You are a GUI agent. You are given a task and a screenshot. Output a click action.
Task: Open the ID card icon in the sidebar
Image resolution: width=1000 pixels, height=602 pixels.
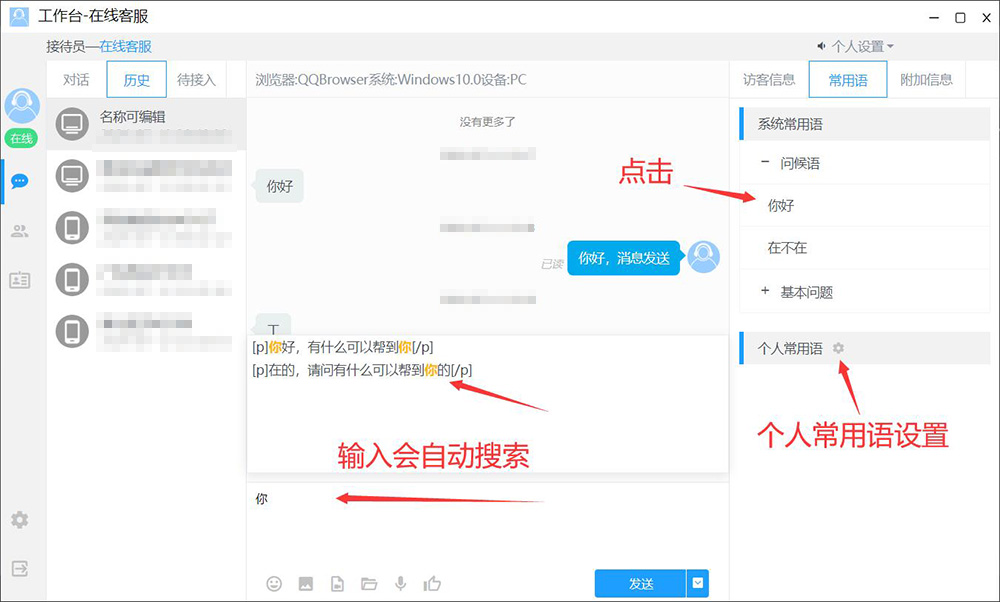tap(20, 281)
